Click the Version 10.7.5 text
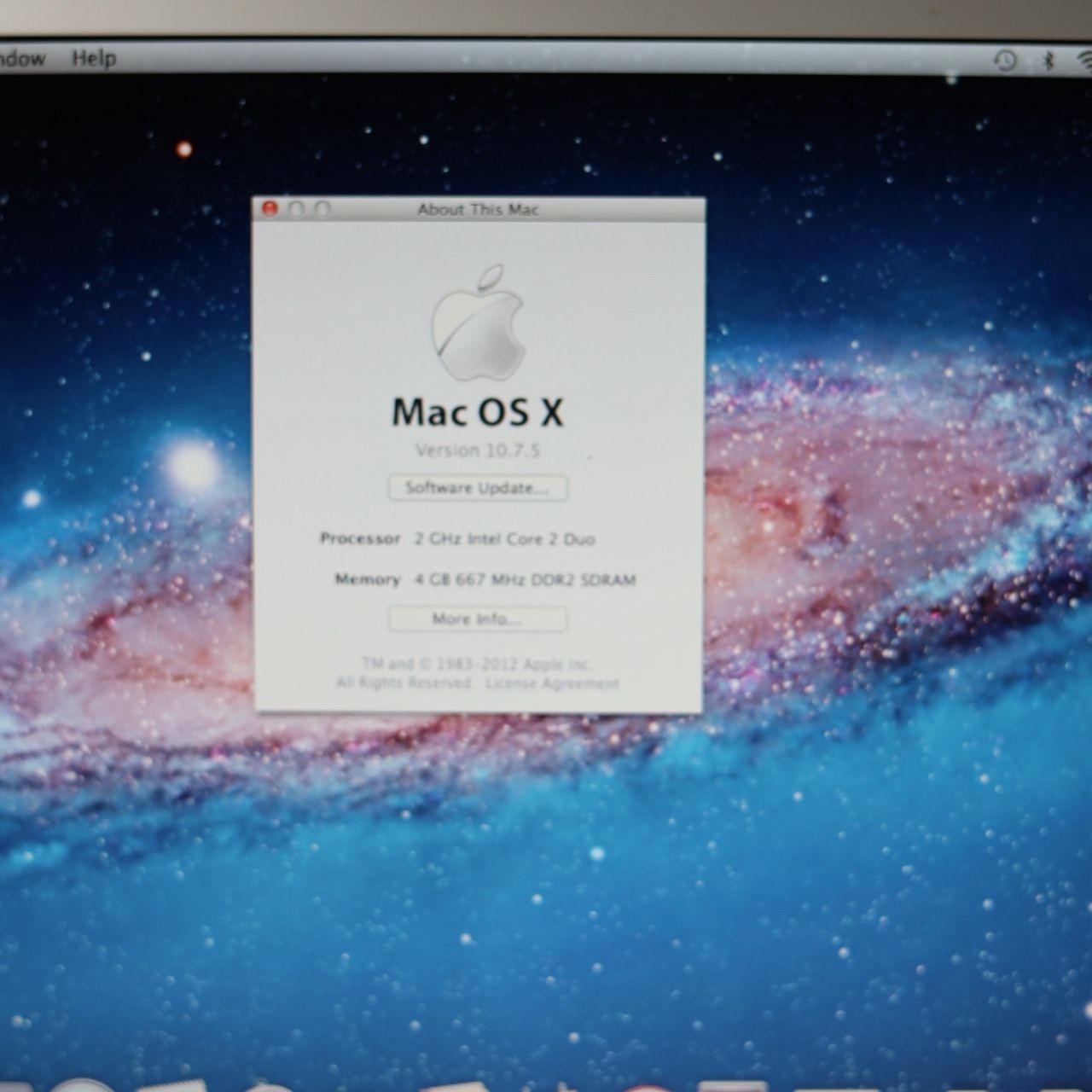Screen dimensions: 1092x1092 coord(478,450)
